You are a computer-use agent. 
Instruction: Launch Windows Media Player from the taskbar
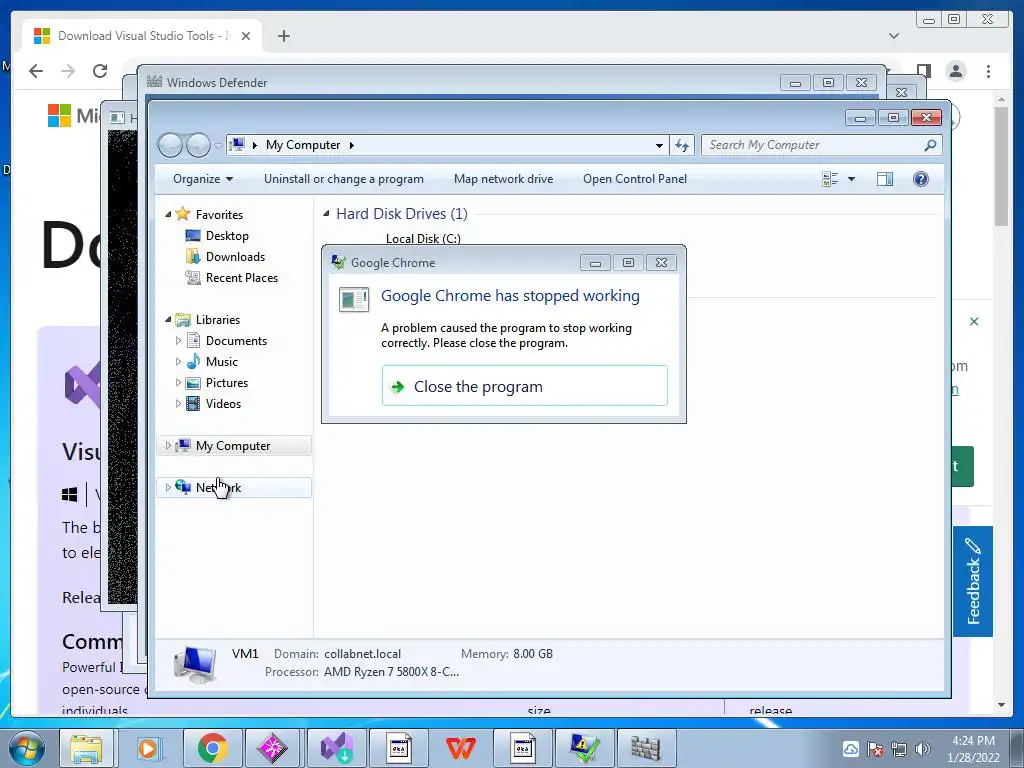pyautogui.click(x=148, y=748)
